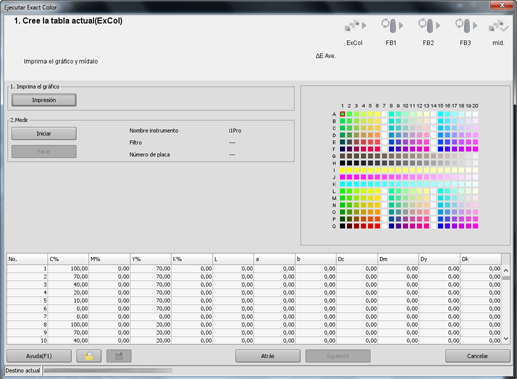The height and width of the screenshot is (379, 517).
Task: Click the Siguiente button
Action: pyautogui.click(x=338, y=356)
